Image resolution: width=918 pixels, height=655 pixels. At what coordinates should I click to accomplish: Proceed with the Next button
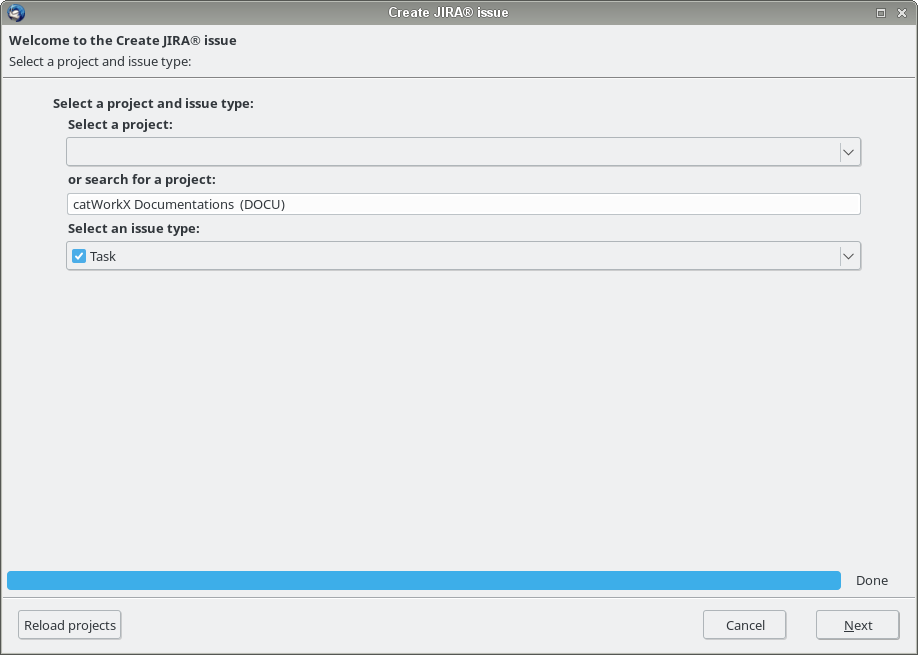(857, 625)
